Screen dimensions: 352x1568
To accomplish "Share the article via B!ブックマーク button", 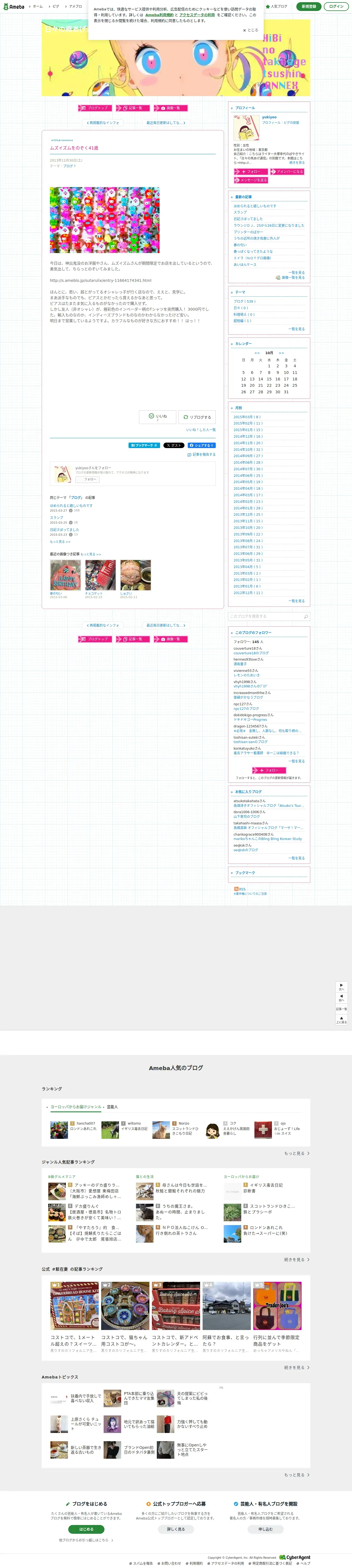I will [x=144, y=446].
